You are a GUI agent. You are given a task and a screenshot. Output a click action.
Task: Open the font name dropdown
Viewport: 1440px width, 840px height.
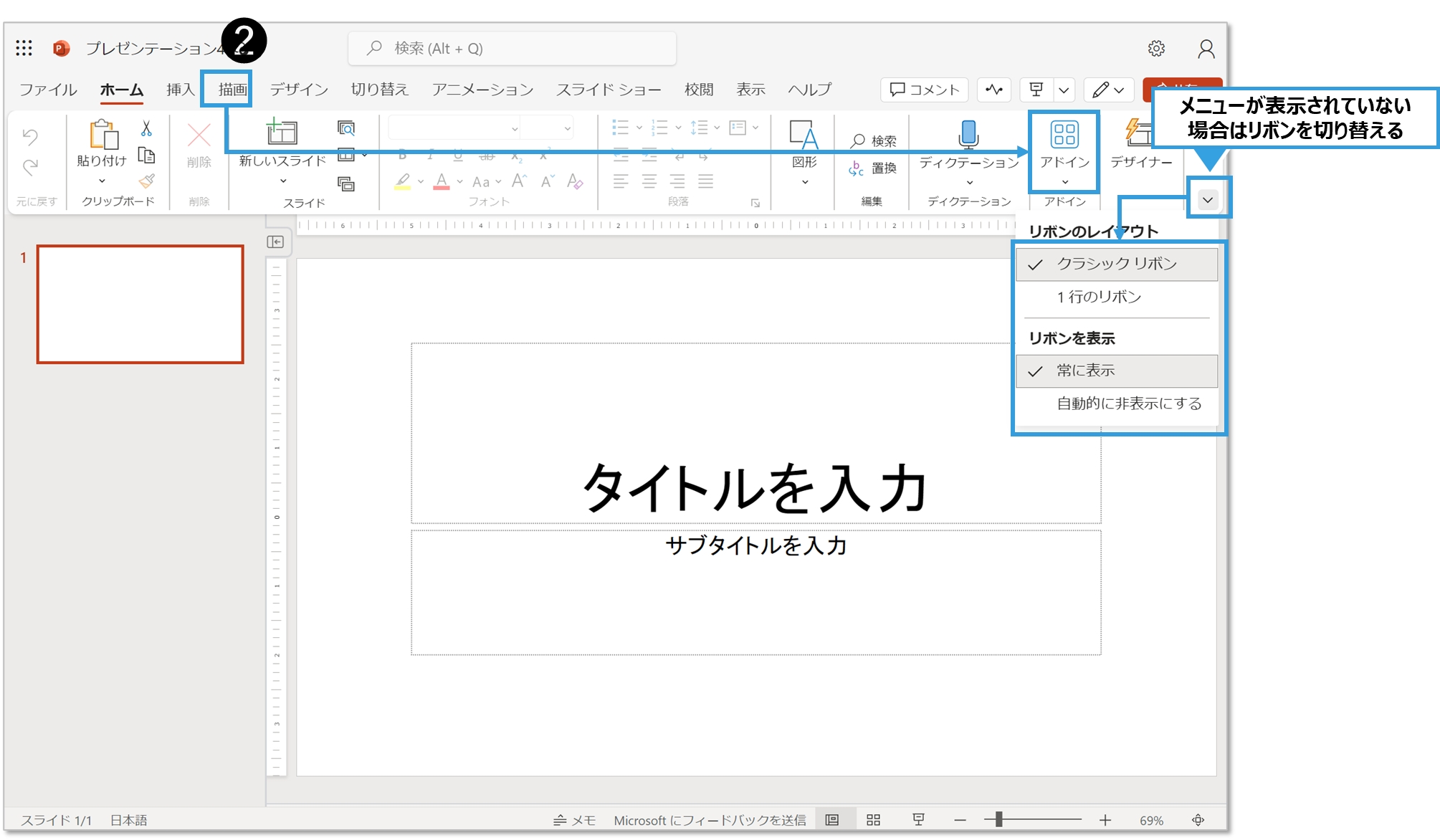[x=514, y=129]
